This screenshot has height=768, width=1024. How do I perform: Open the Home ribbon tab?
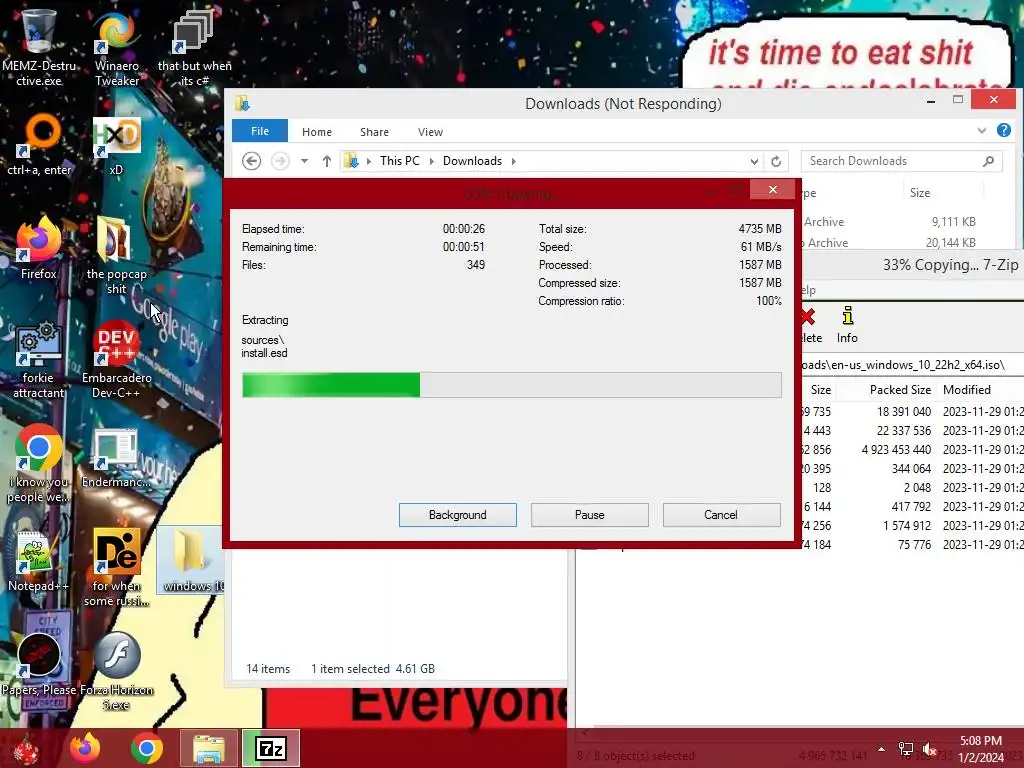(x=317, y=132)
